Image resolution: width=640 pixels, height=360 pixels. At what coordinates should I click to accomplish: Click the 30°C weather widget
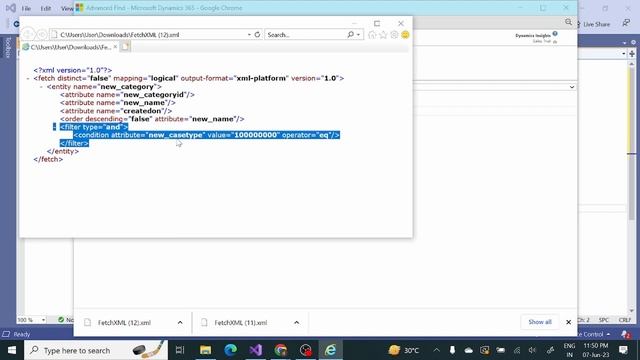click(404, 350)
